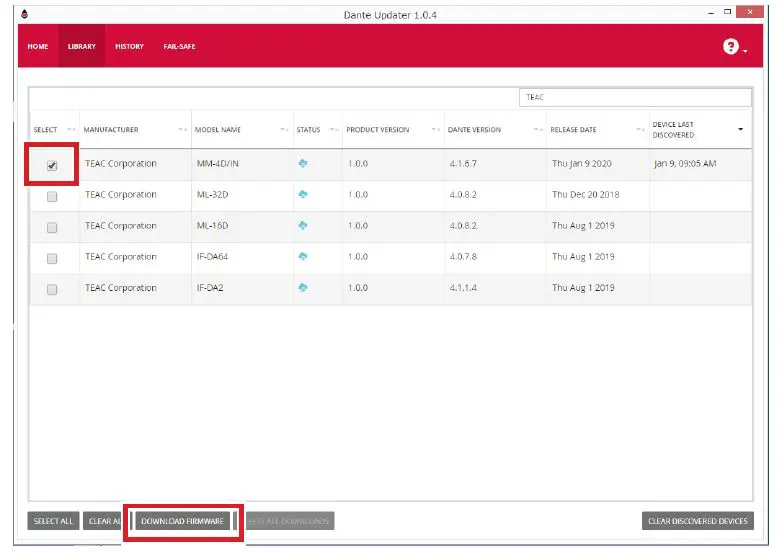Uncheck the MM-4D/IN selection checkbox
780x553 pixels.
tap(52, 165)
